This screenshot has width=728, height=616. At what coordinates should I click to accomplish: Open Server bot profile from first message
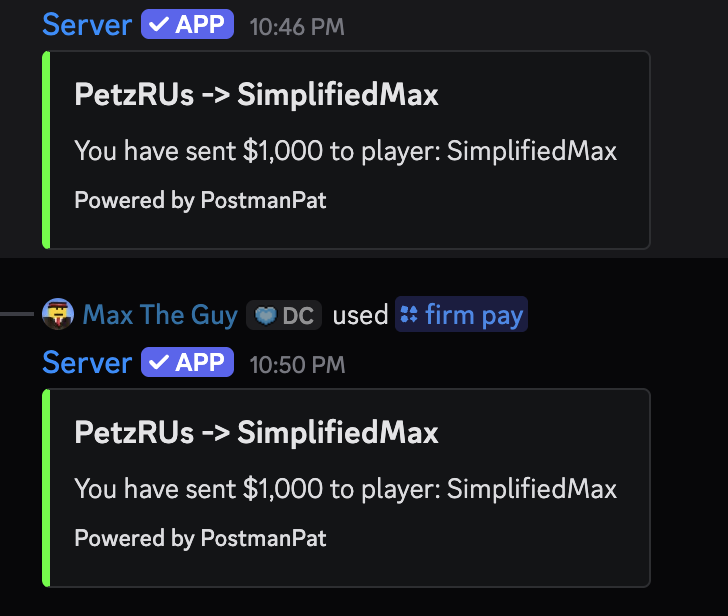(87, 25)
